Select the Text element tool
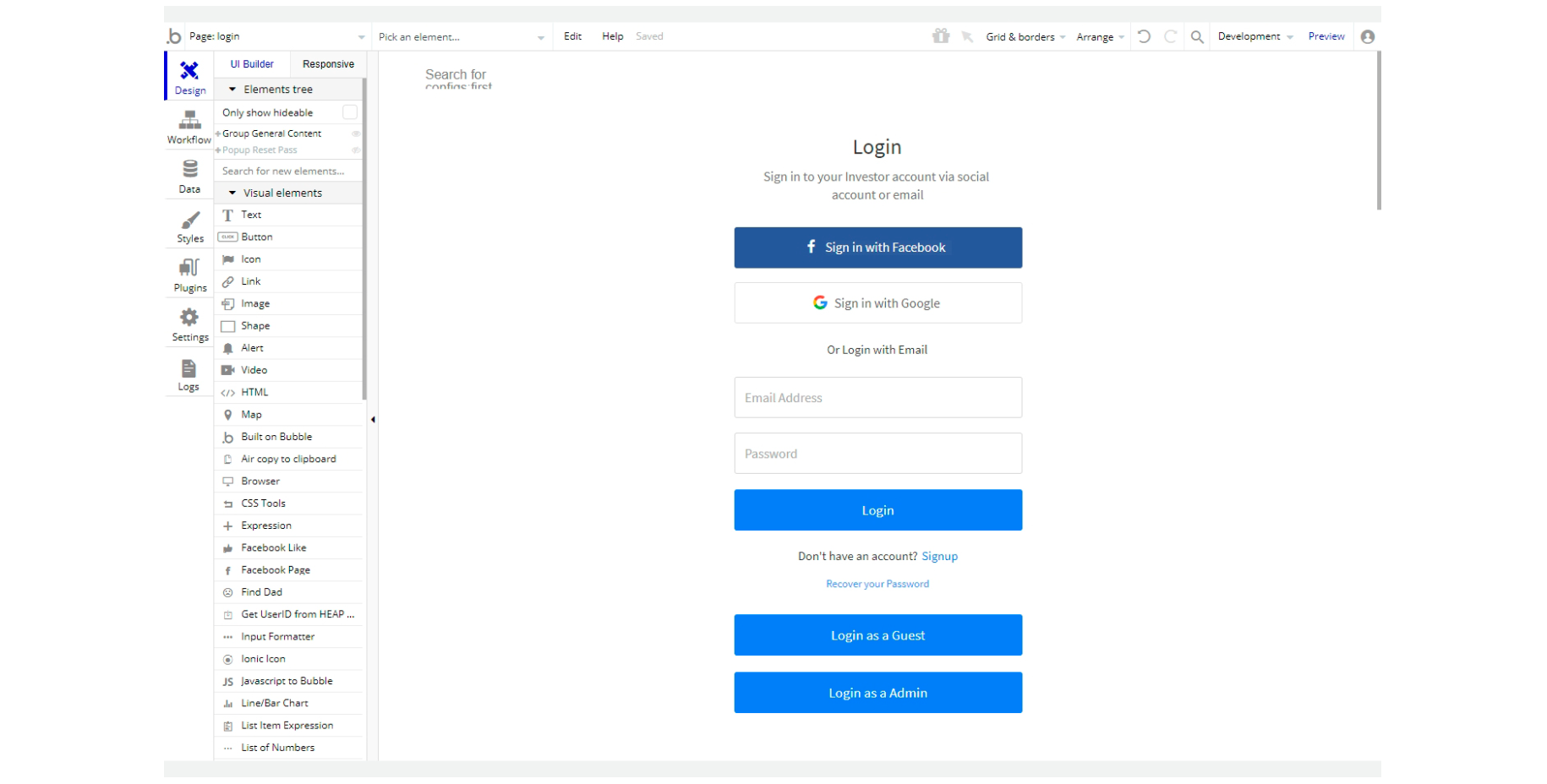This screenshot has height=784, width=1547. pos(289,215)
